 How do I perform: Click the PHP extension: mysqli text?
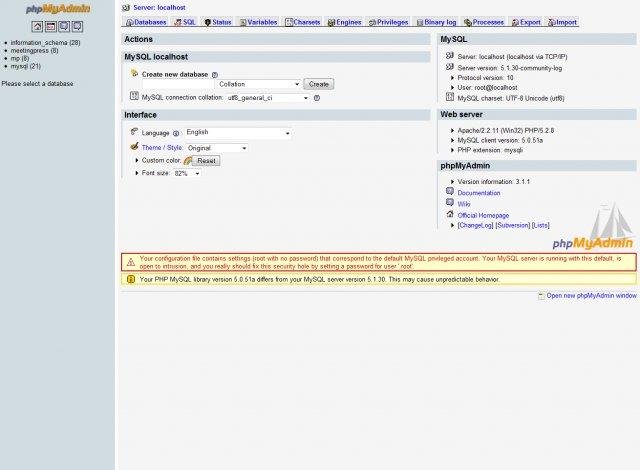[490, 150]
